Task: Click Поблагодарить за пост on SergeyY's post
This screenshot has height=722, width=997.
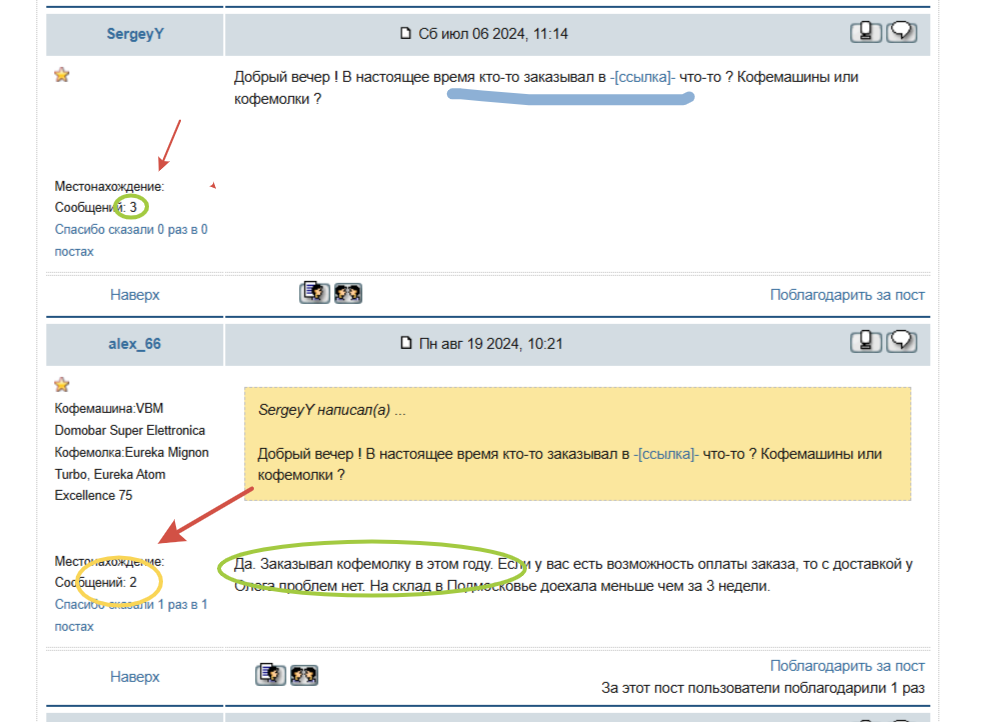Action: coord(847,295)
